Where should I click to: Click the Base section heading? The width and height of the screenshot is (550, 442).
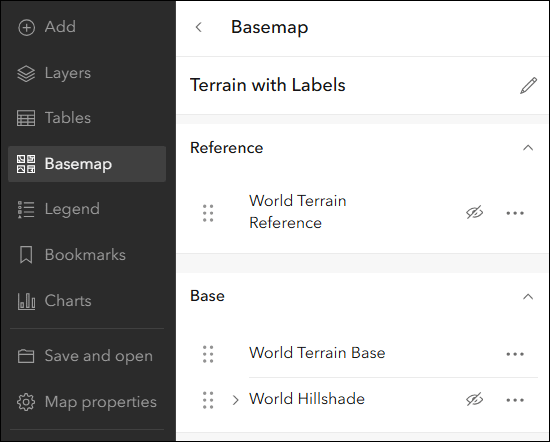point(207,296)
